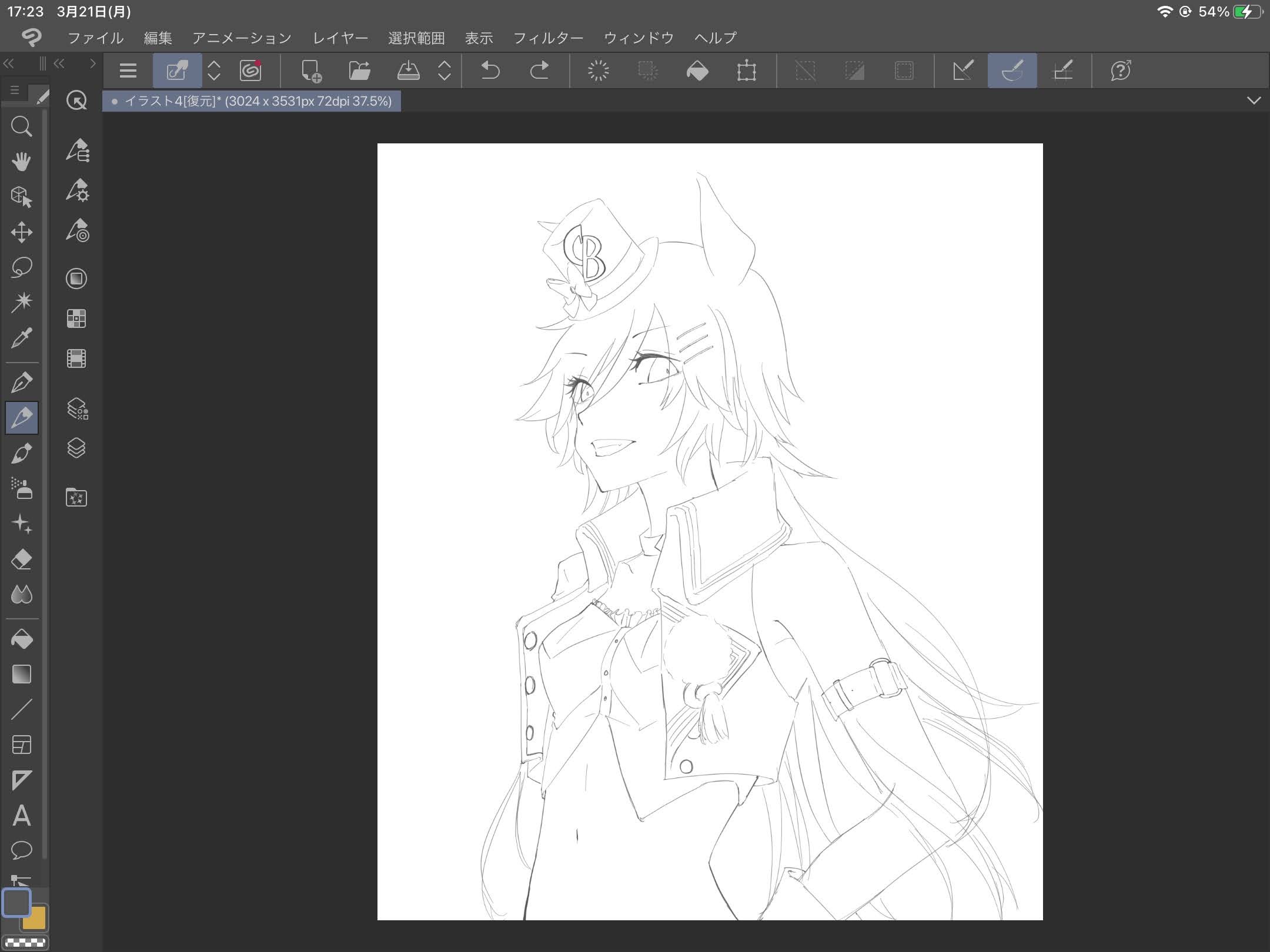Toggle the touch gesture mode button

(x=177, y=71)
